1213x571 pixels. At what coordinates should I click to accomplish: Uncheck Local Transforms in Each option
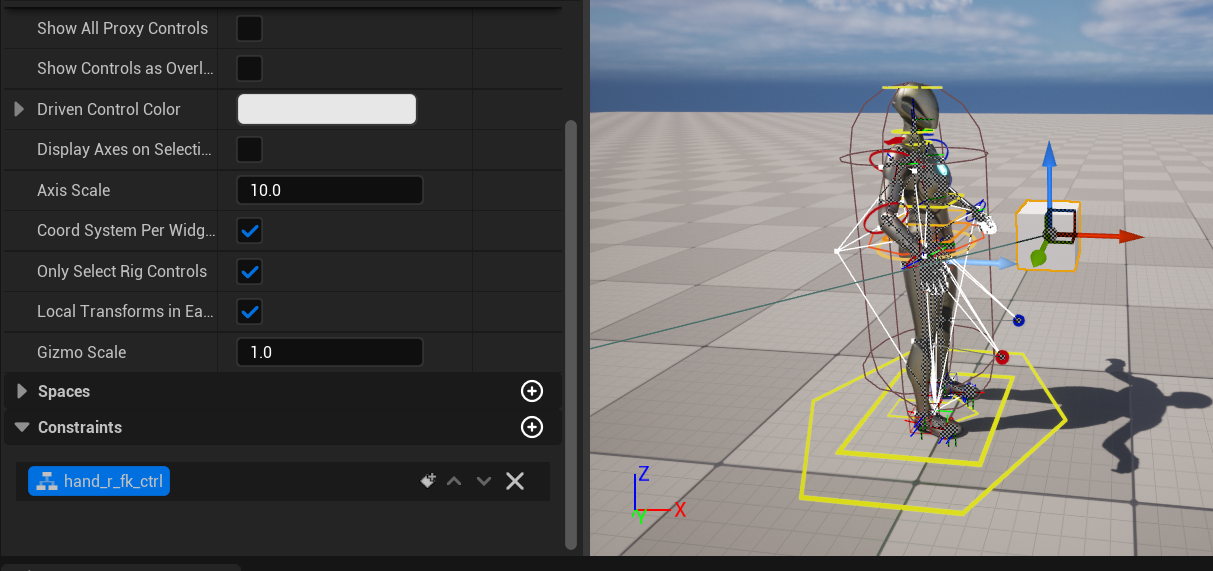pos(249,312)
